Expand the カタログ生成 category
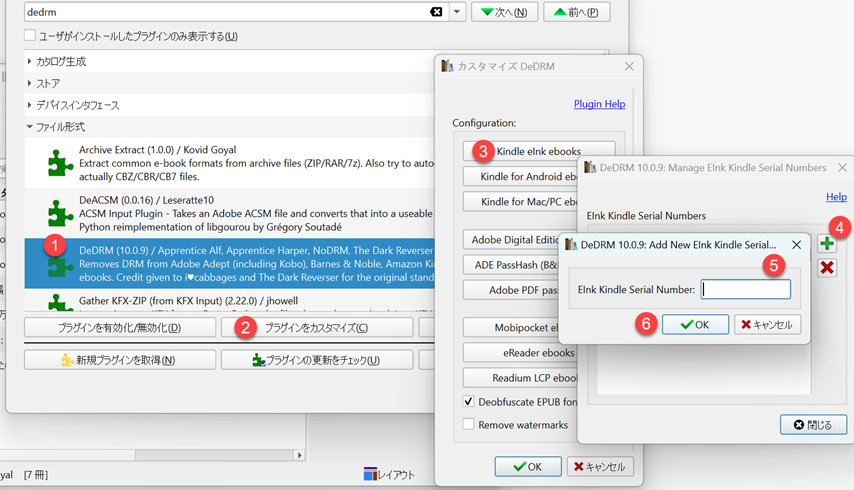The image size is (854, 490). click(29, 62)
